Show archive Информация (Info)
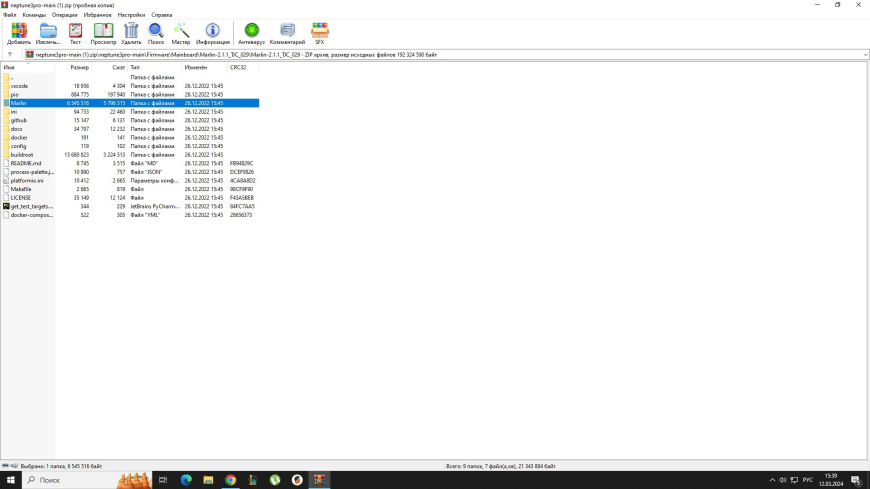 (213, 34)
